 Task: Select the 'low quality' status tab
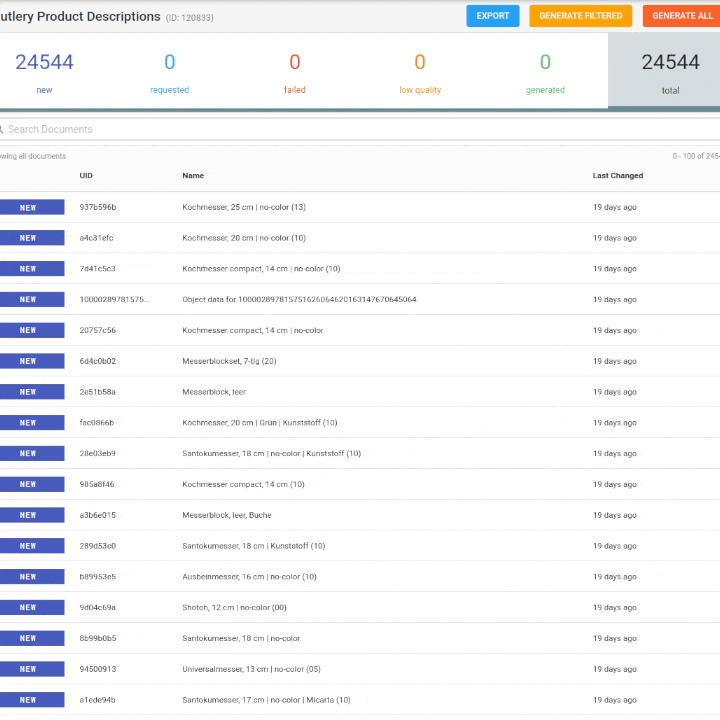(x=420, y=71)
